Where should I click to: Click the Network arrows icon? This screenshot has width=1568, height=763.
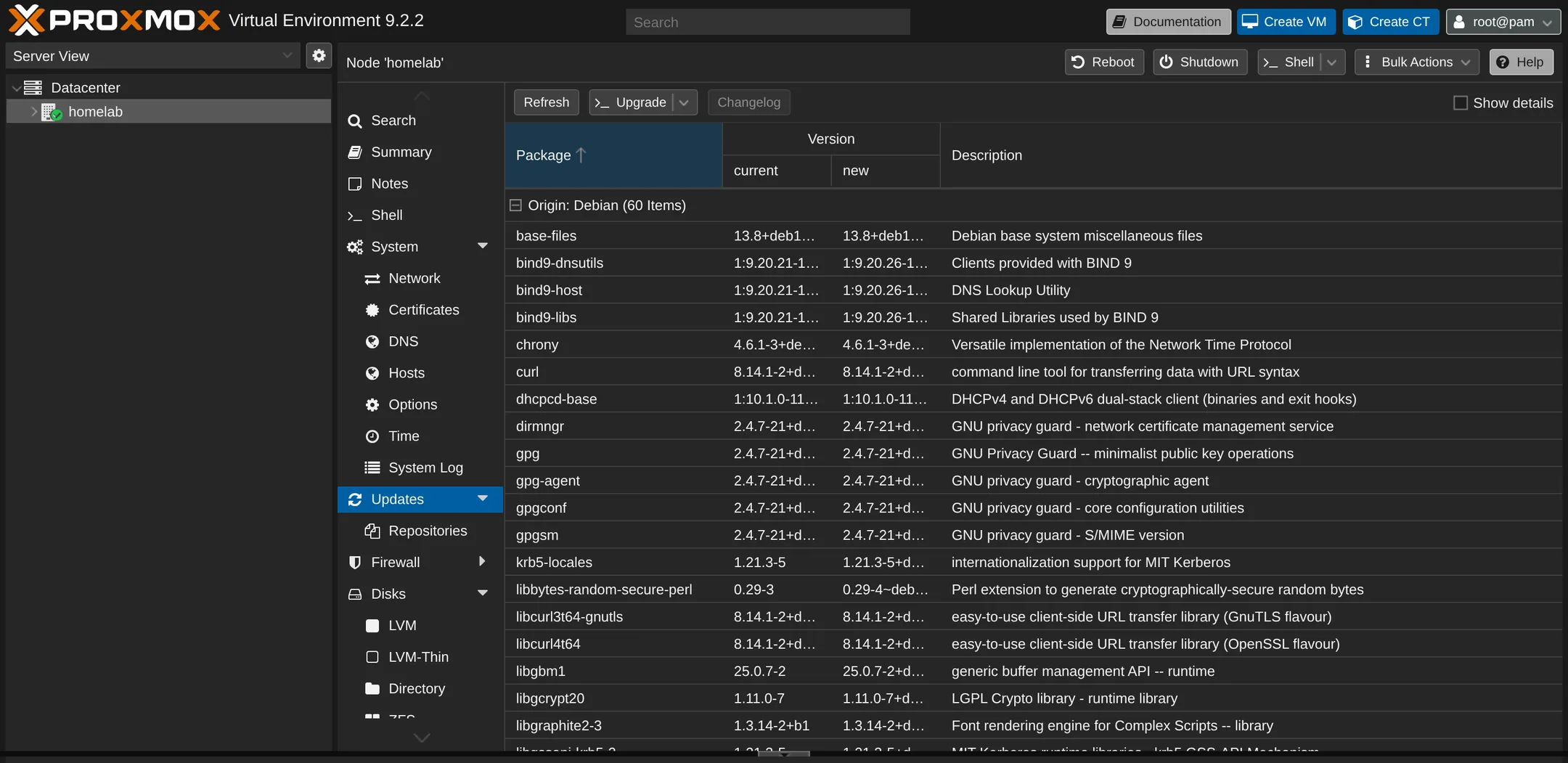click(x=372, y=279)
